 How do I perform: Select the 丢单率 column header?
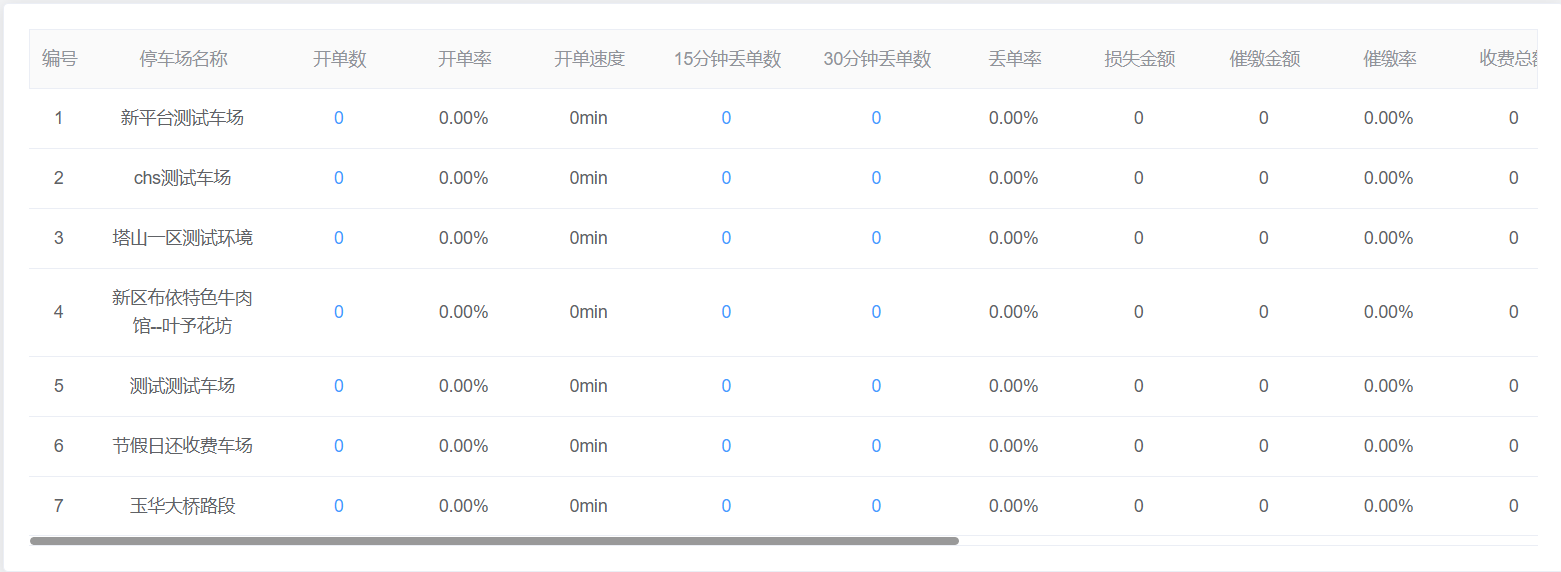click(x=1014, y=59)
